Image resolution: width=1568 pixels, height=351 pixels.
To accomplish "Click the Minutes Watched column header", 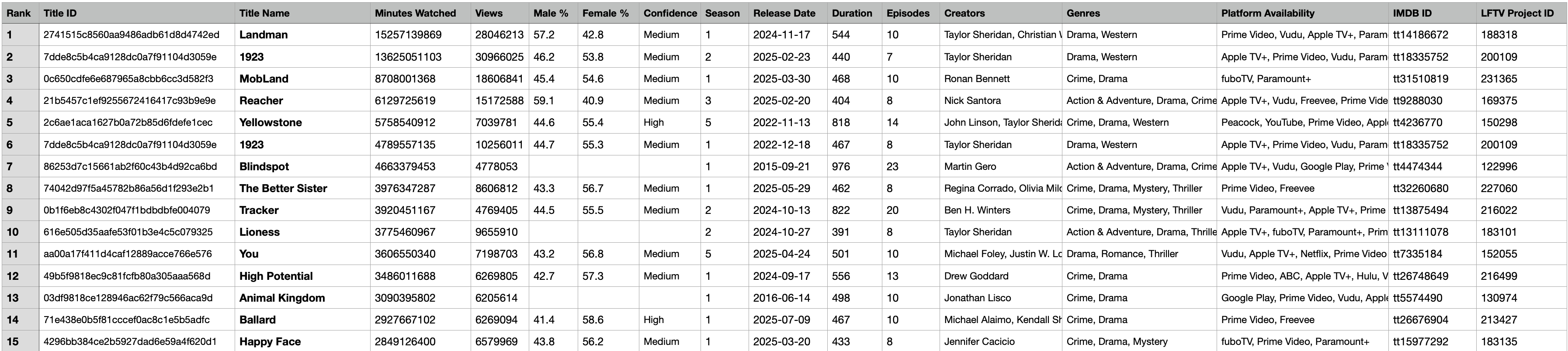I will click(x=415, y=13).
